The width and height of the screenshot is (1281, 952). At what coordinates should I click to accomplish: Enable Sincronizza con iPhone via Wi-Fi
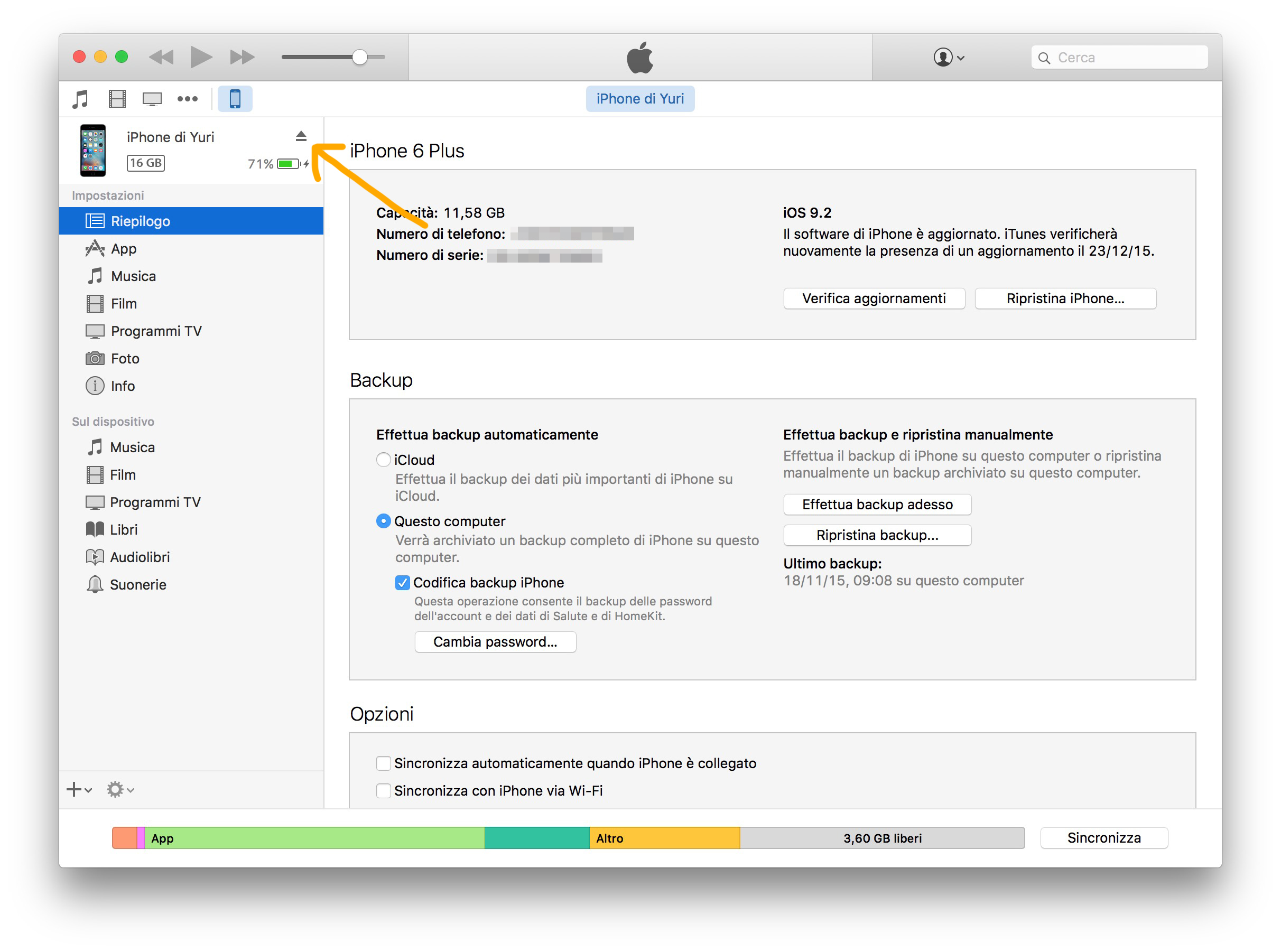[x=383, y=791]
